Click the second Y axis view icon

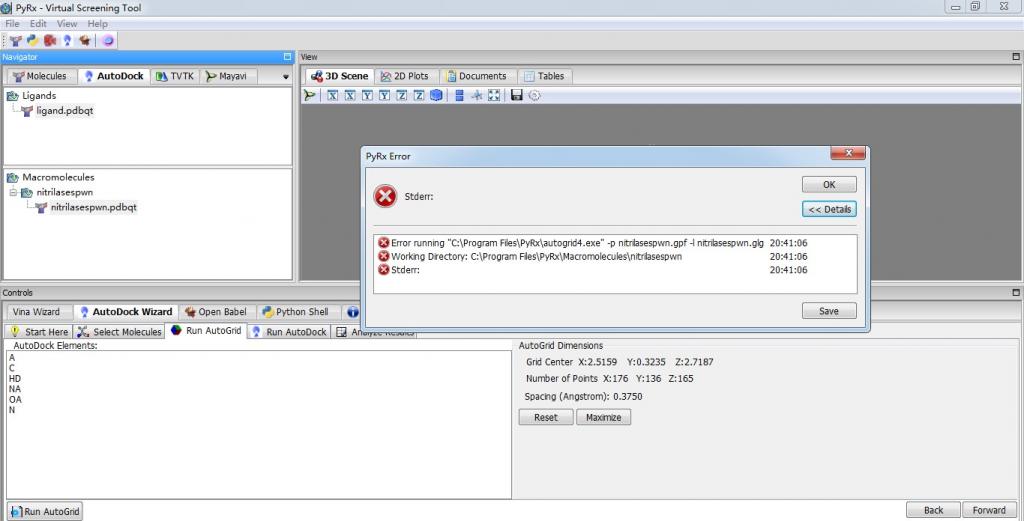(x=385, y=95)
